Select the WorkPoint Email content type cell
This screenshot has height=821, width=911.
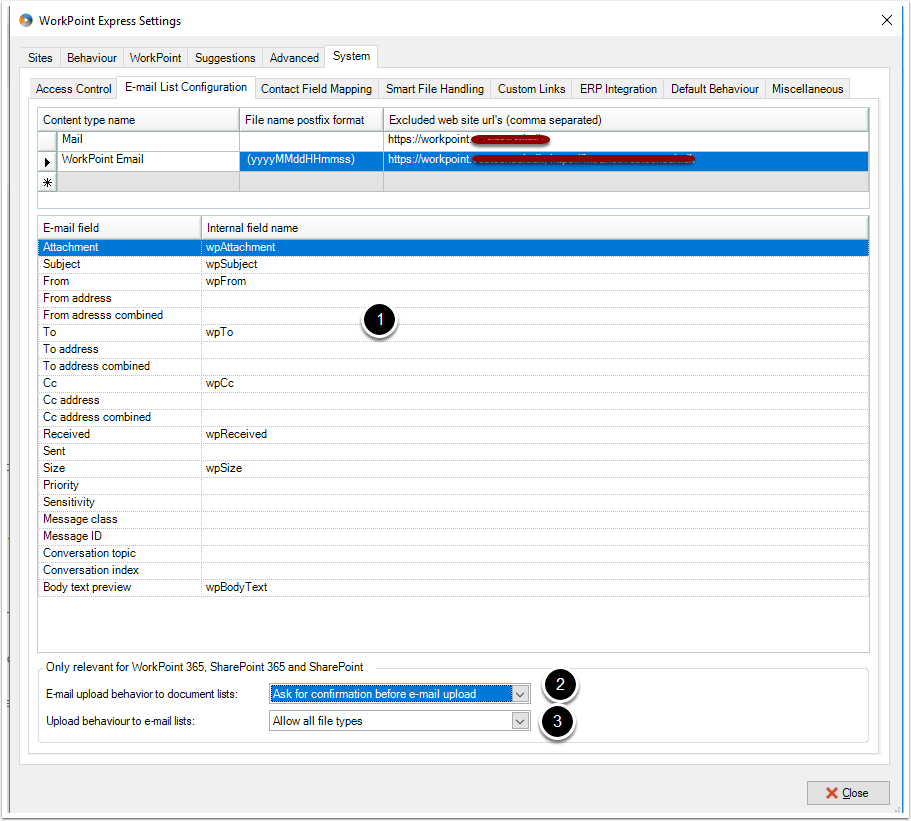[x=148, y=162]
